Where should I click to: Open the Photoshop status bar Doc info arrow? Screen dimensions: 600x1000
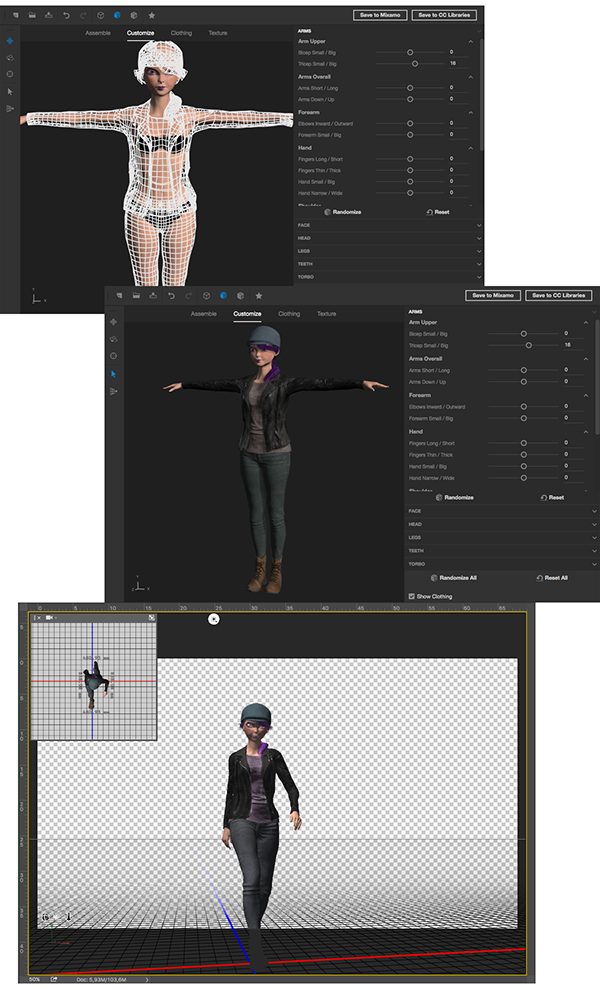point(147,980)
